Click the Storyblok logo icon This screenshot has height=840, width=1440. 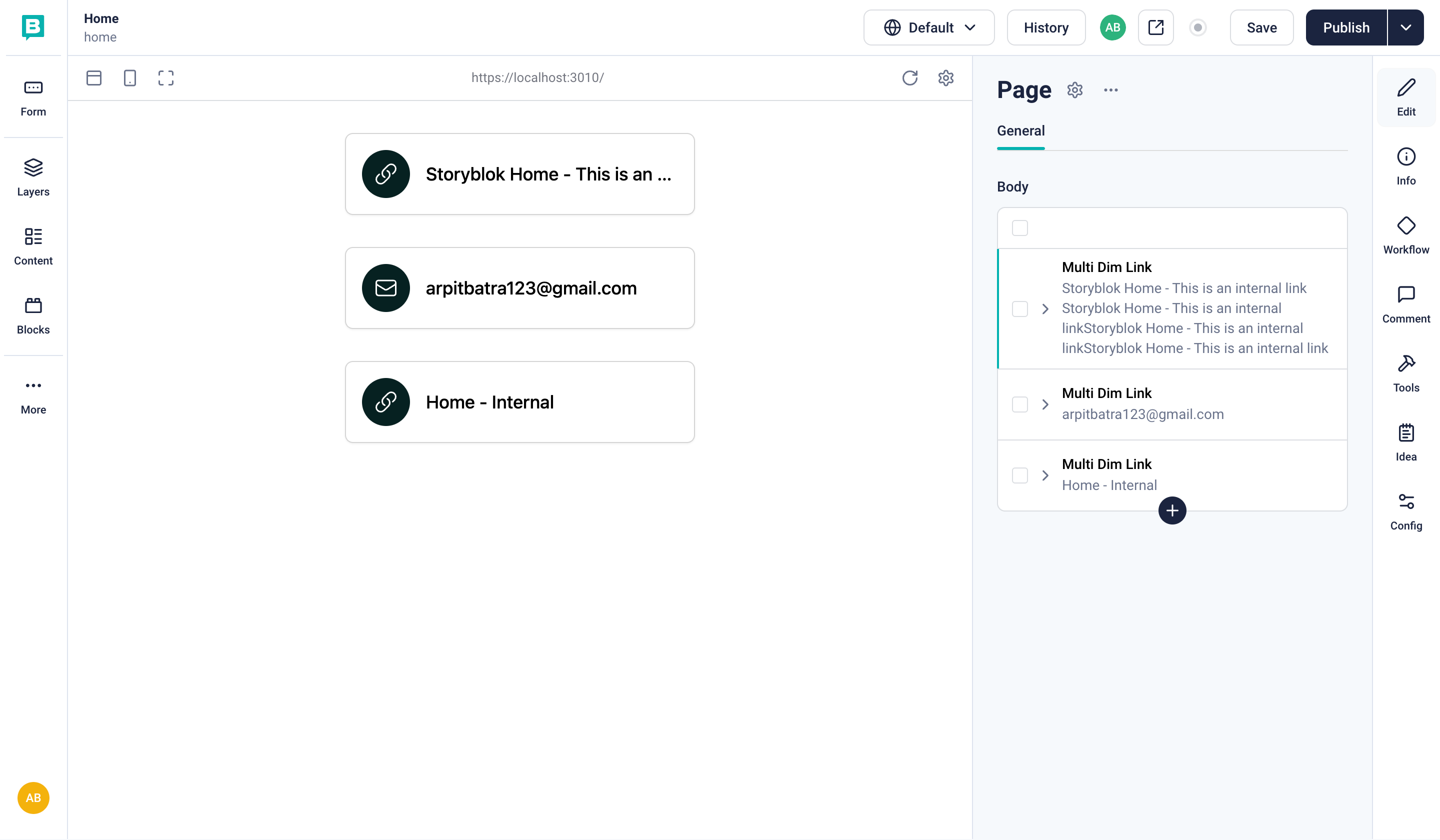33,27
